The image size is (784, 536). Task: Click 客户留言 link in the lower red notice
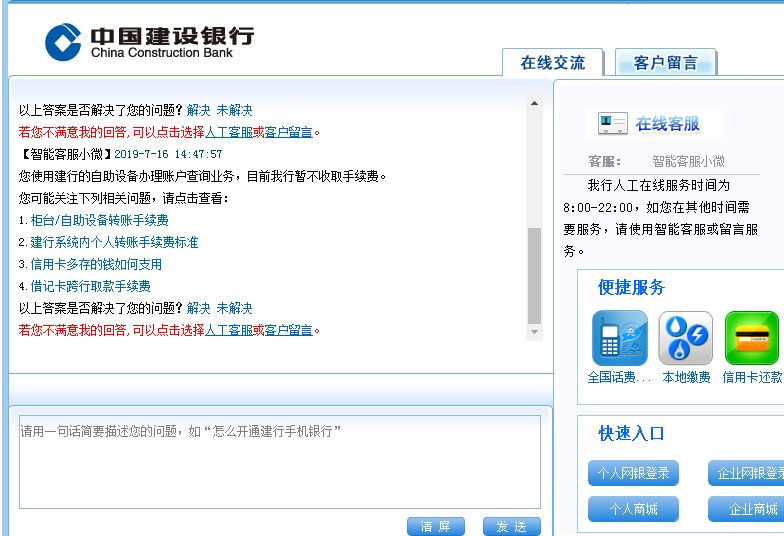tap(288, 330)
